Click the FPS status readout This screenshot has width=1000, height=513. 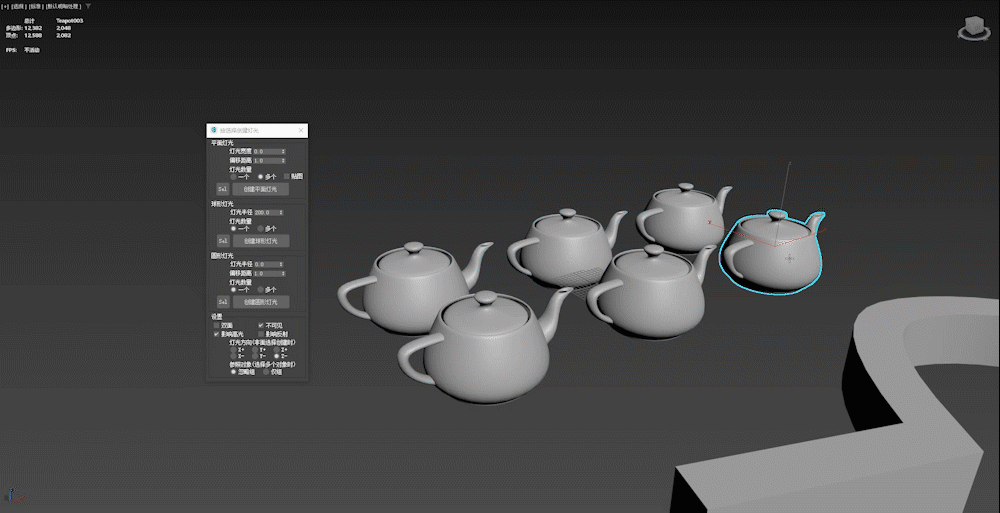pos(22,50)
